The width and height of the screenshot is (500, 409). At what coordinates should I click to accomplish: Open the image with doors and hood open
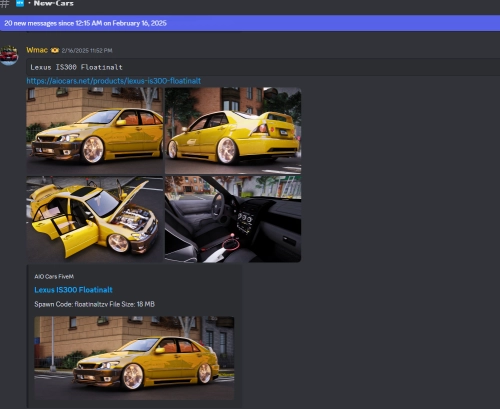tap(95, 219)
